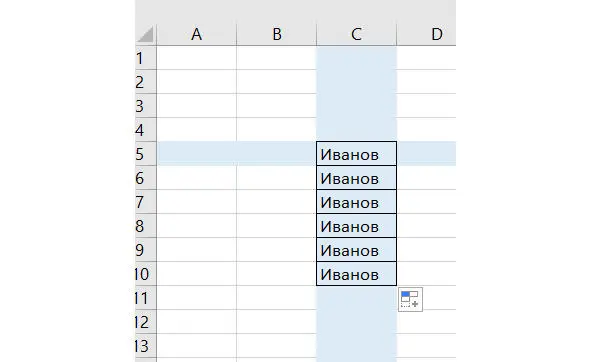Select row 1 header
591x362 pixels.
145,58
